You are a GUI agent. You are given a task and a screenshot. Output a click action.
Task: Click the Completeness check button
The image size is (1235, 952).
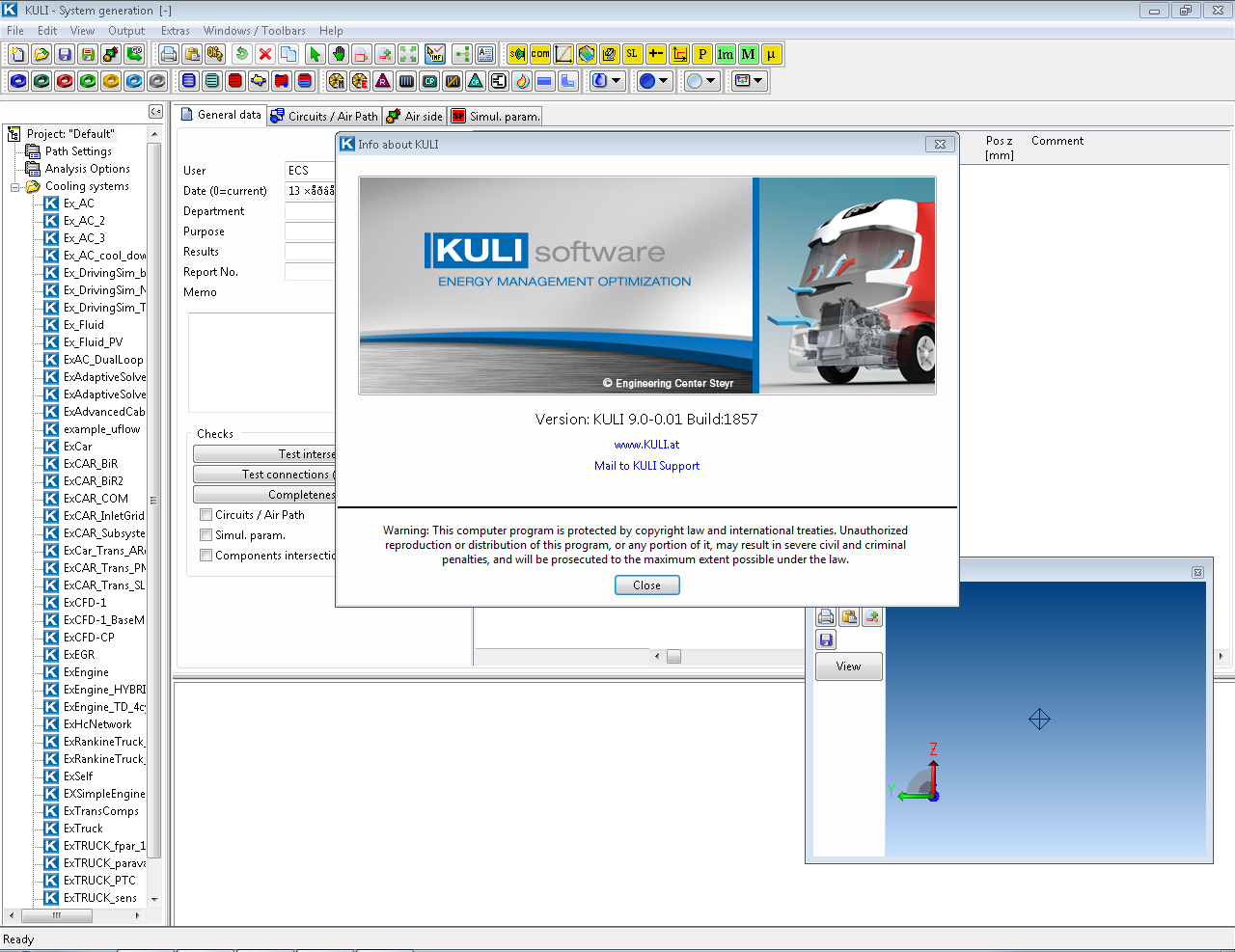[x=264, y=495]
